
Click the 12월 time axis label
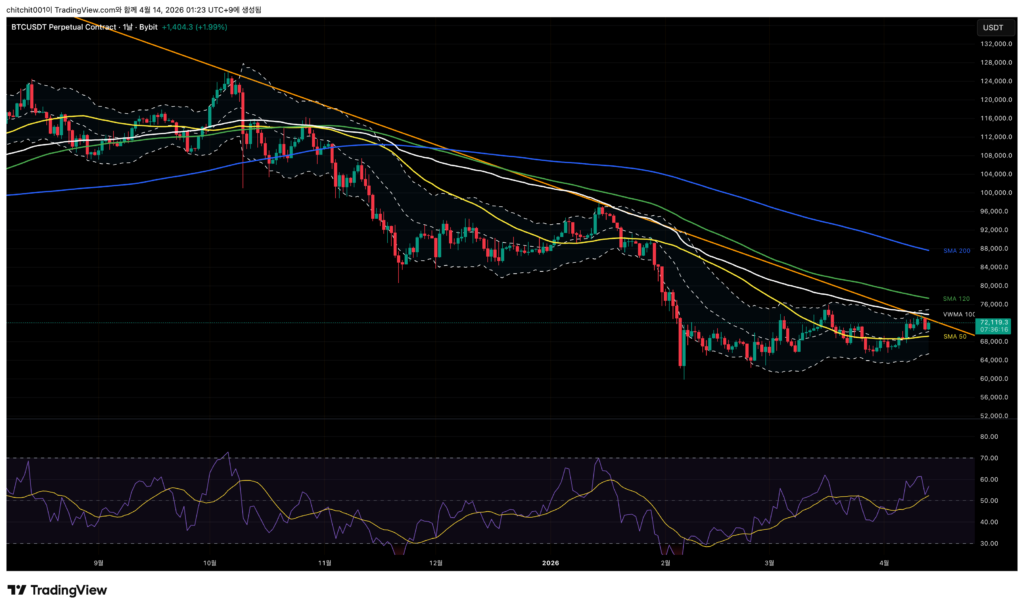(435, 562)
